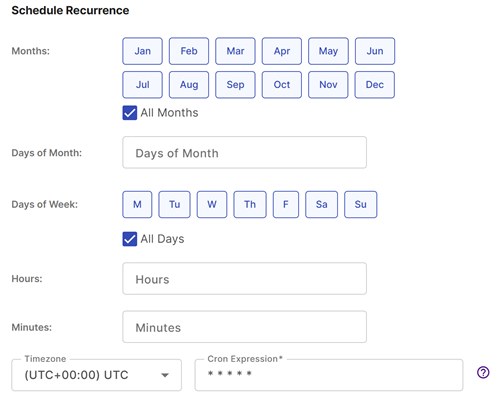Click the Minutes: label
Viewport: 499px width, 399px height.
point(32,327)
